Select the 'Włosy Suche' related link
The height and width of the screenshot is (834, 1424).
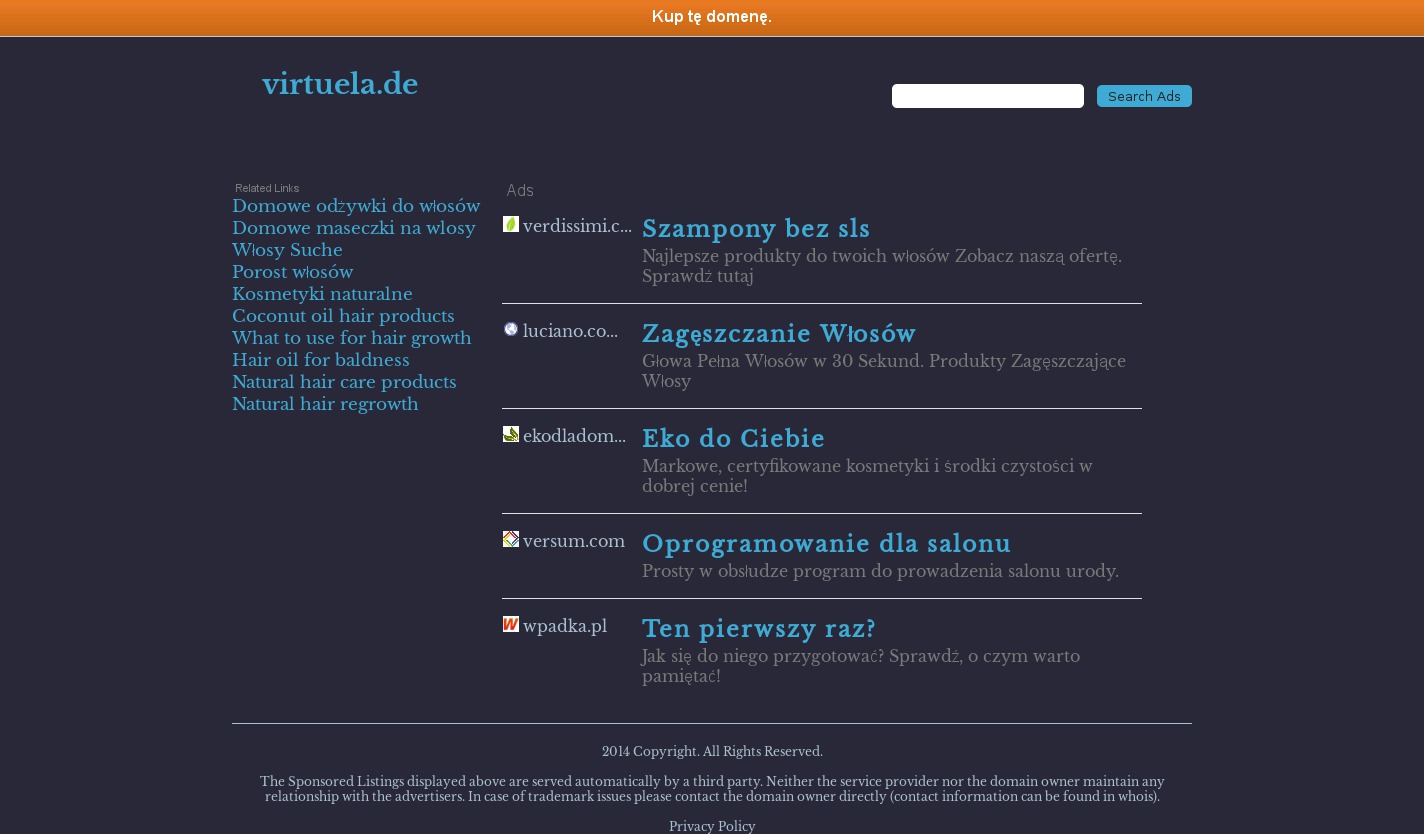[287, 250]
